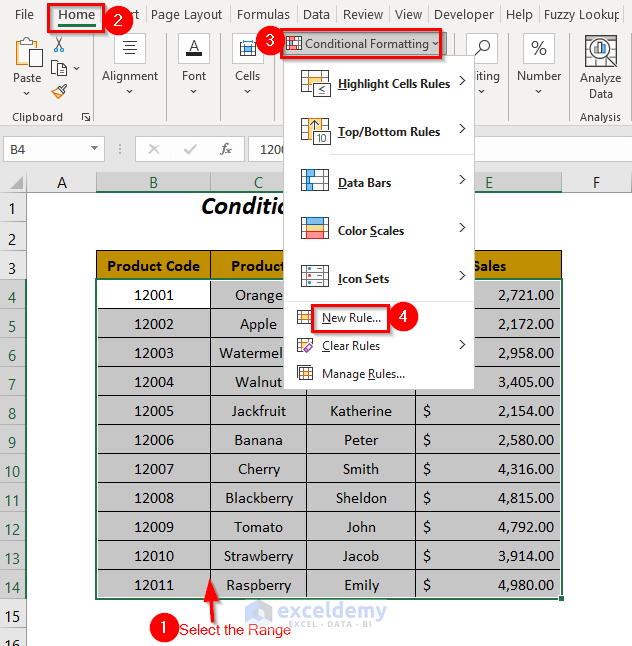Open the Conditional Formatting dropdown
Image resolution: width=632 pixels, height=646 pixels.
tap(362, 44)
